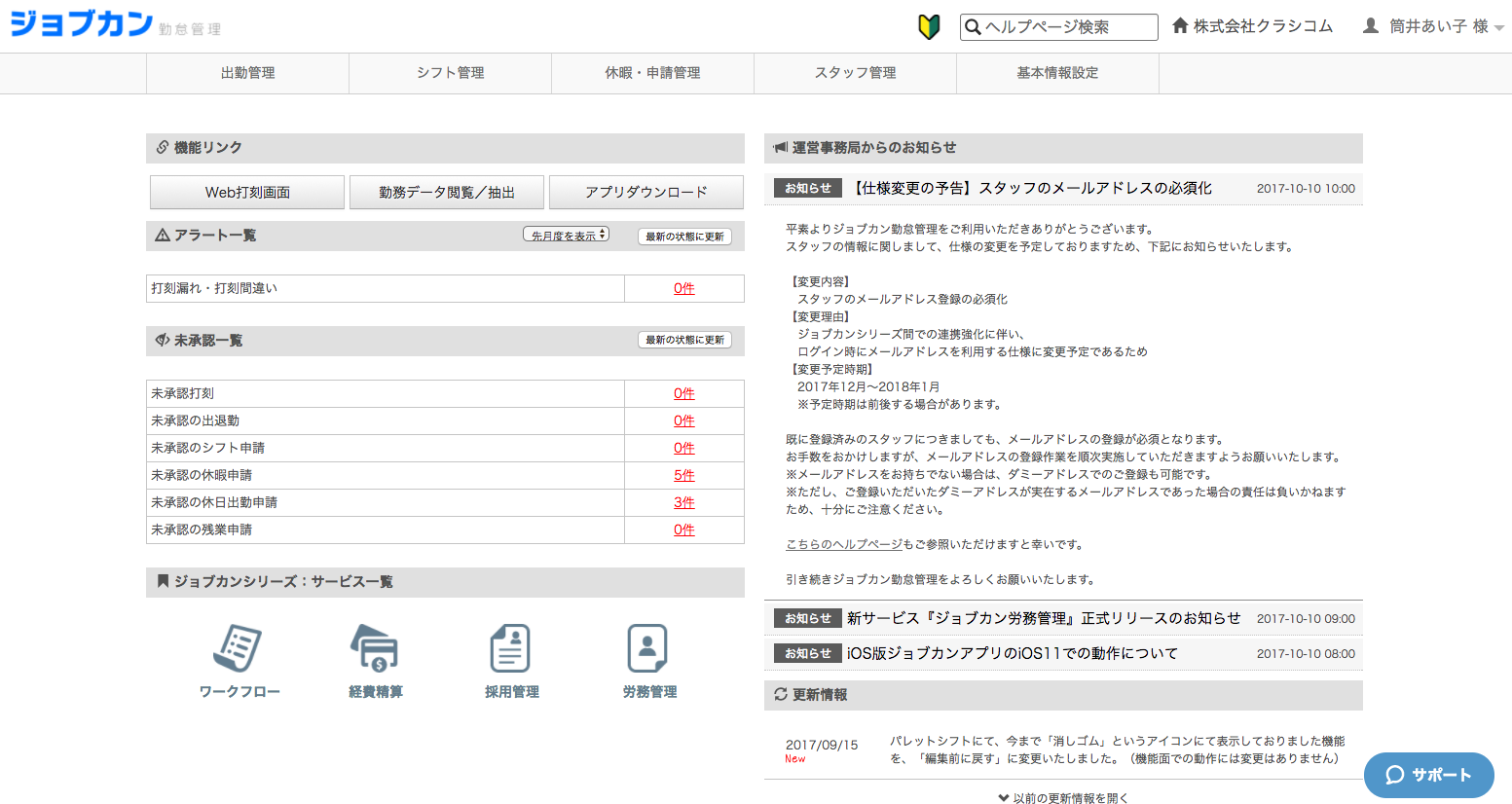
Task: Open the ワークフロー service icon
Action: 239,648
